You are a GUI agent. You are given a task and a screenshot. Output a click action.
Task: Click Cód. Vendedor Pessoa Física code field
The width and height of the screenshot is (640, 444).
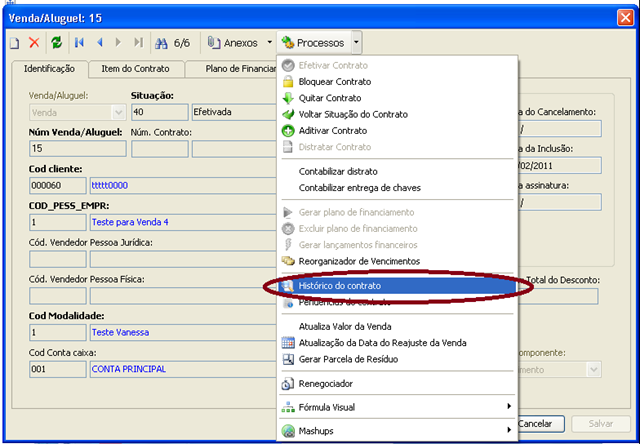58,296
